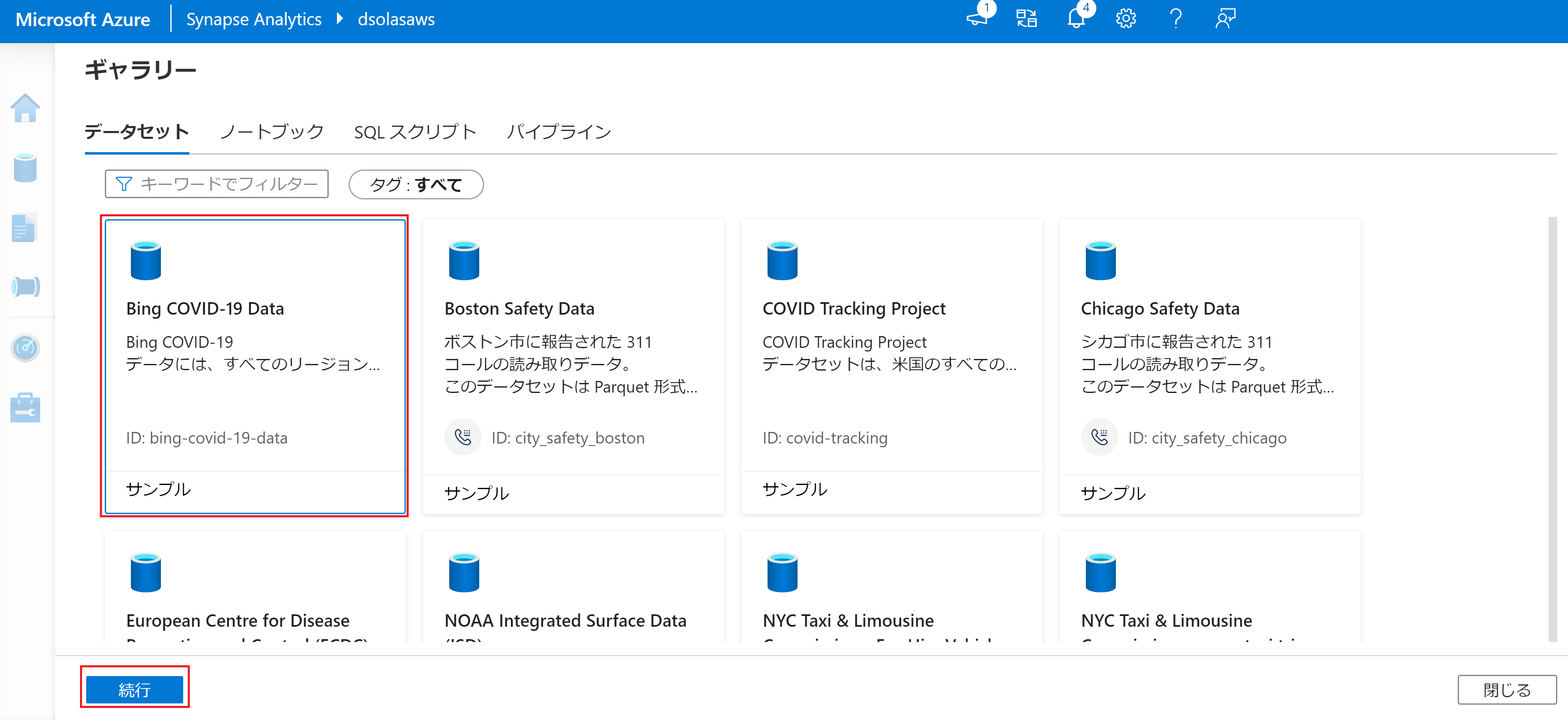Open the Data hub cylinder icon
1568x720 pixels.
25,168
